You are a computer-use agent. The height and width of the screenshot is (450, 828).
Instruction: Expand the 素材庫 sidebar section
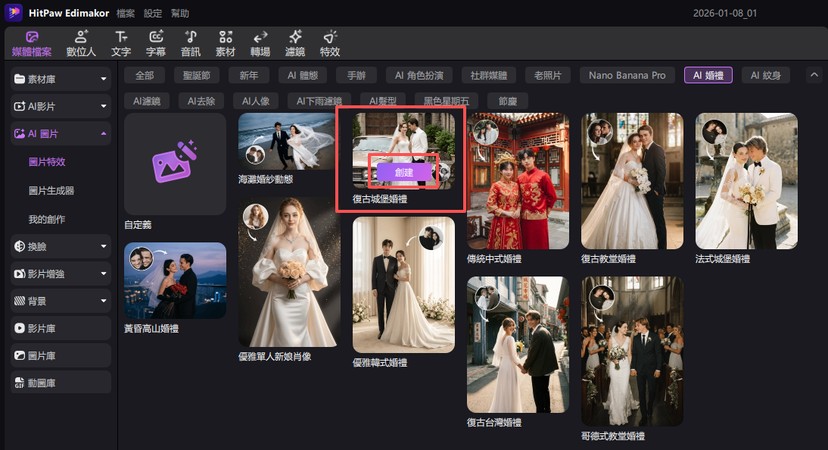[x=60, y=78]
